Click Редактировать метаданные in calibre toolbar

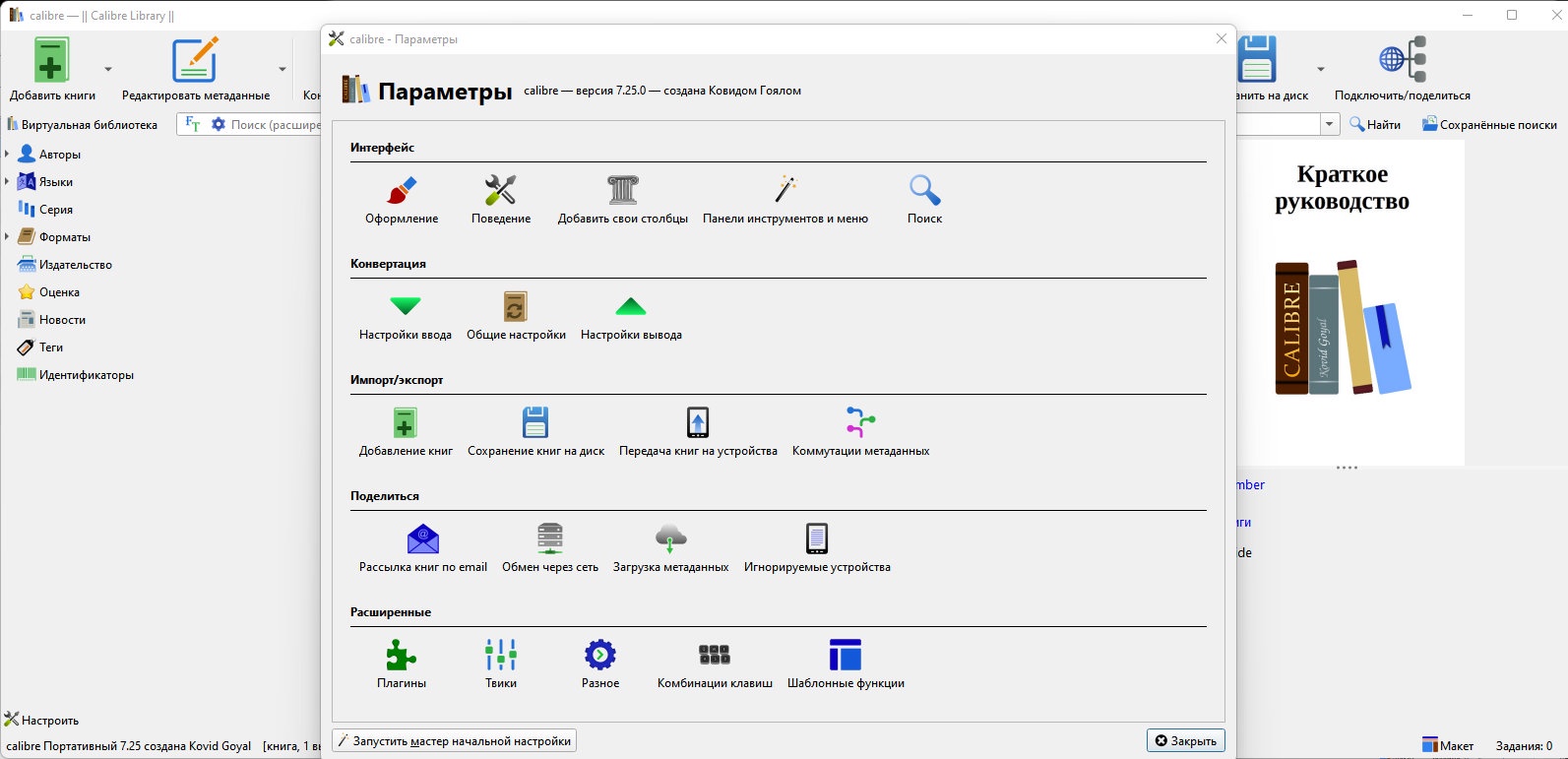click(x=196, y=69)
